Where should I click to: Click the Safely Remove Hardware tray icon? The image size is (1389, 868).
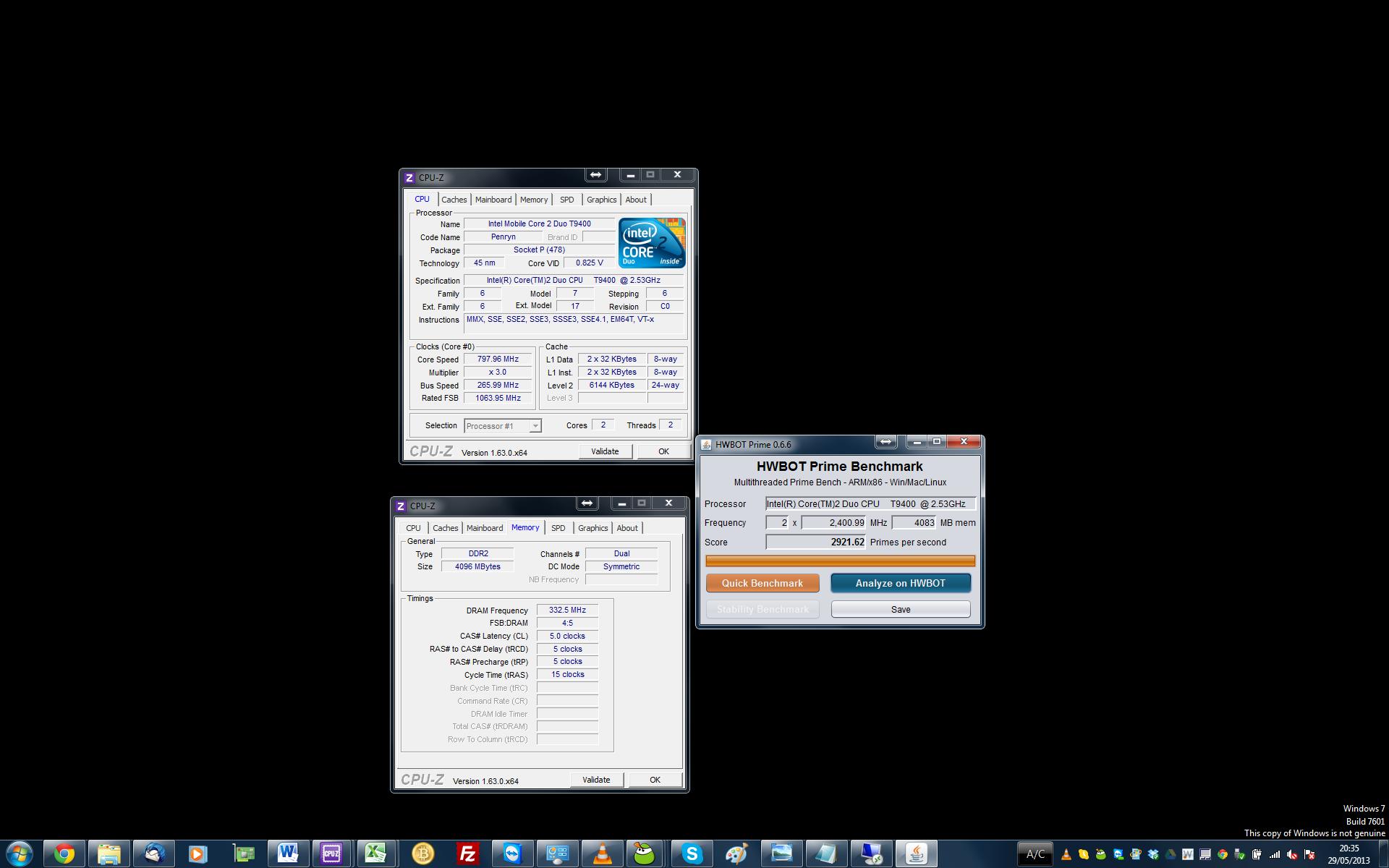click(x=1240, y=854)
